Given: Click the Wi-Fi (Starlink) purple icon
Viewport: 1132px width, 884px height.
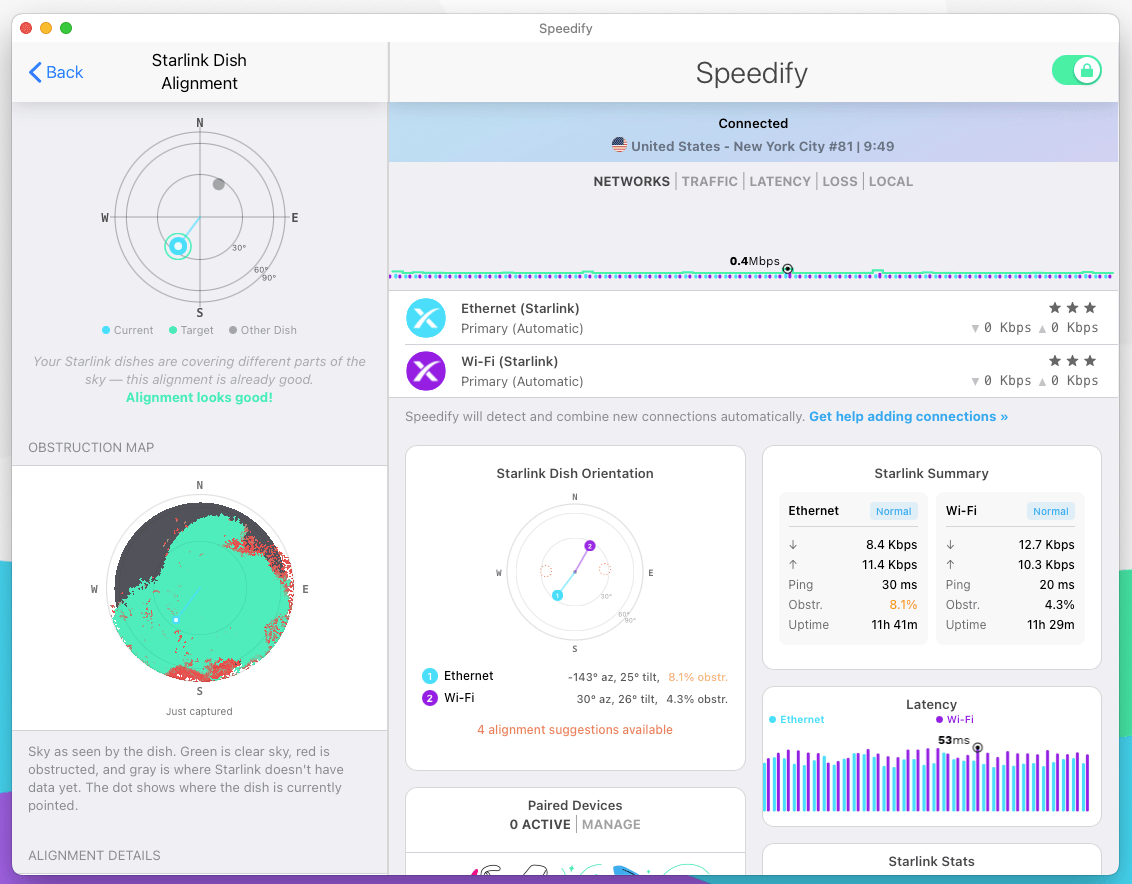Looking at the screenshot, I should [x=426, y=370].
